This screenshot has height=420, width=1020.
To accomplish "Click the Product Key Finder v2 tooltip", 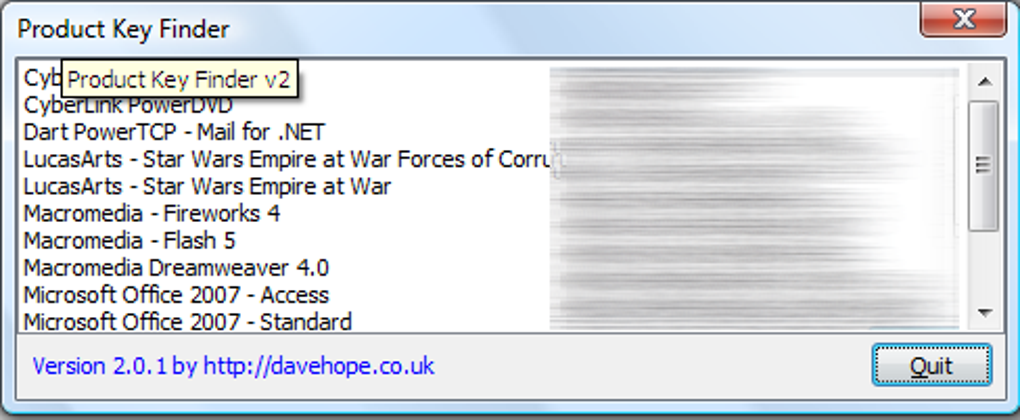I will click(179, 80).
